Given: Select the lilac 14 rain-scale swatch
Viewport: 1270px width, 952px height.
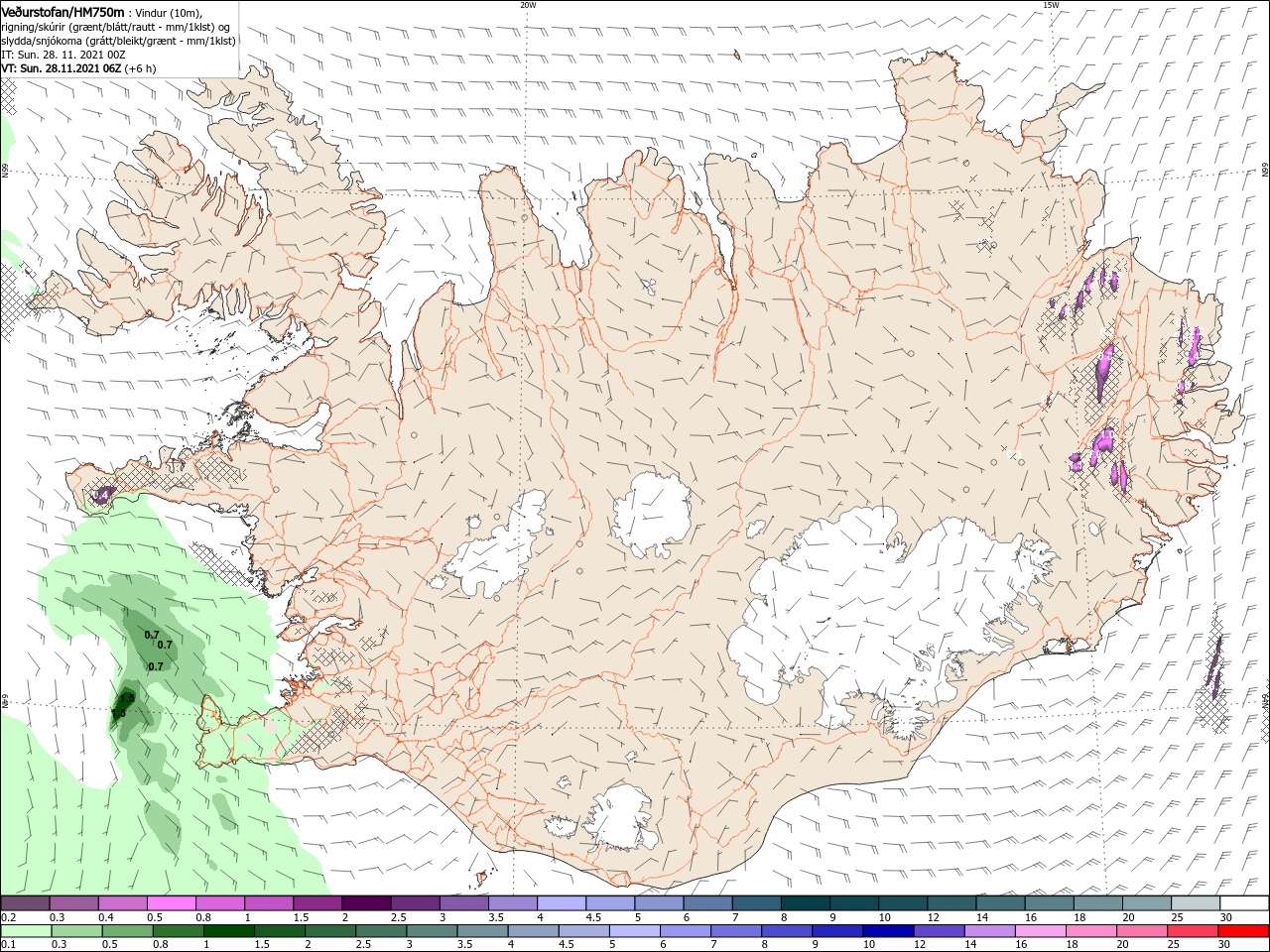Looking at the screenshot, I should pyautogui.click(x=990, y=931).
